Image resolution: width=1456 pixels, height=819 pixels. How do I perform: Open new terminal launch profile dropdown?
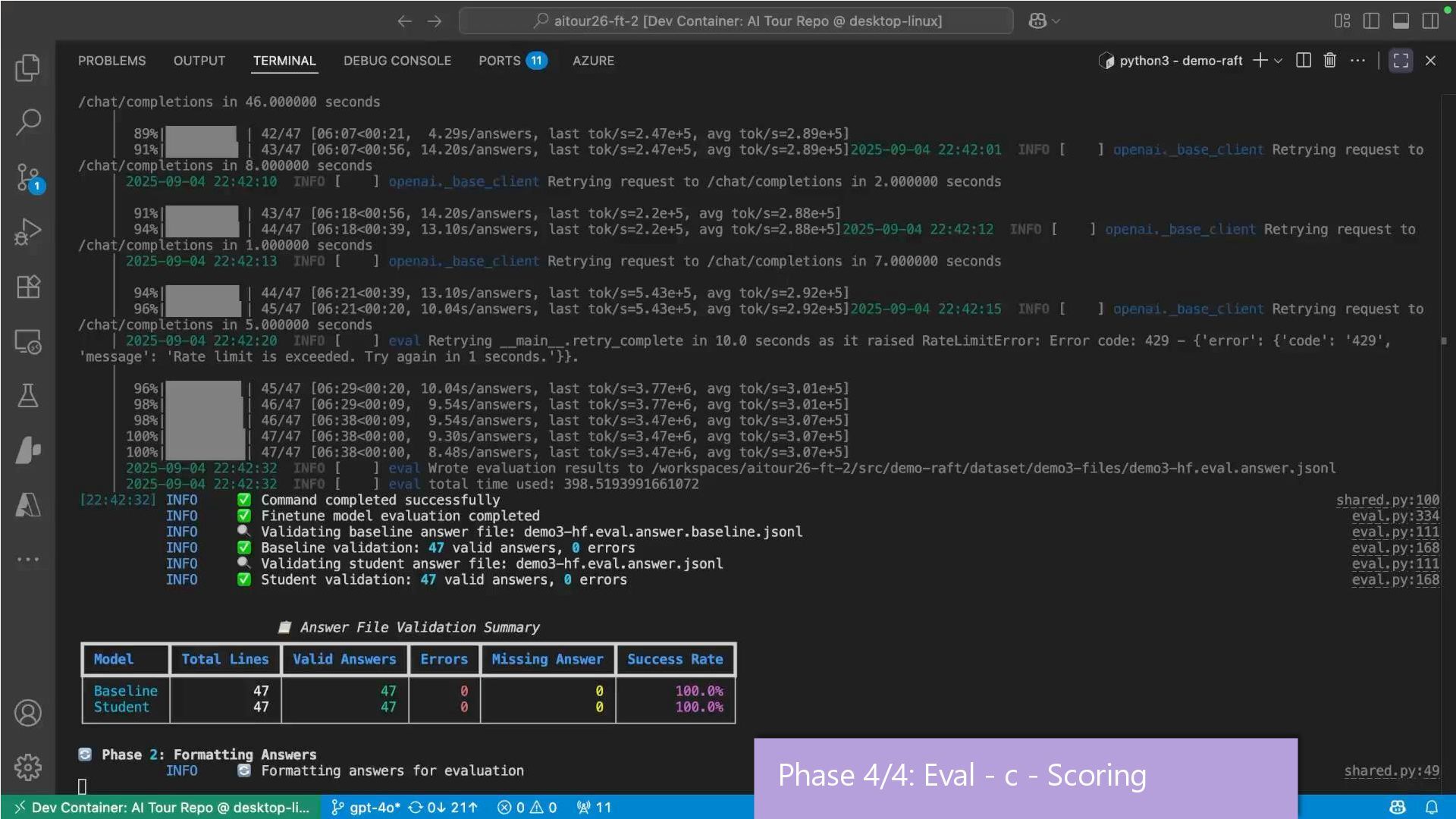tap(1279, 61)
